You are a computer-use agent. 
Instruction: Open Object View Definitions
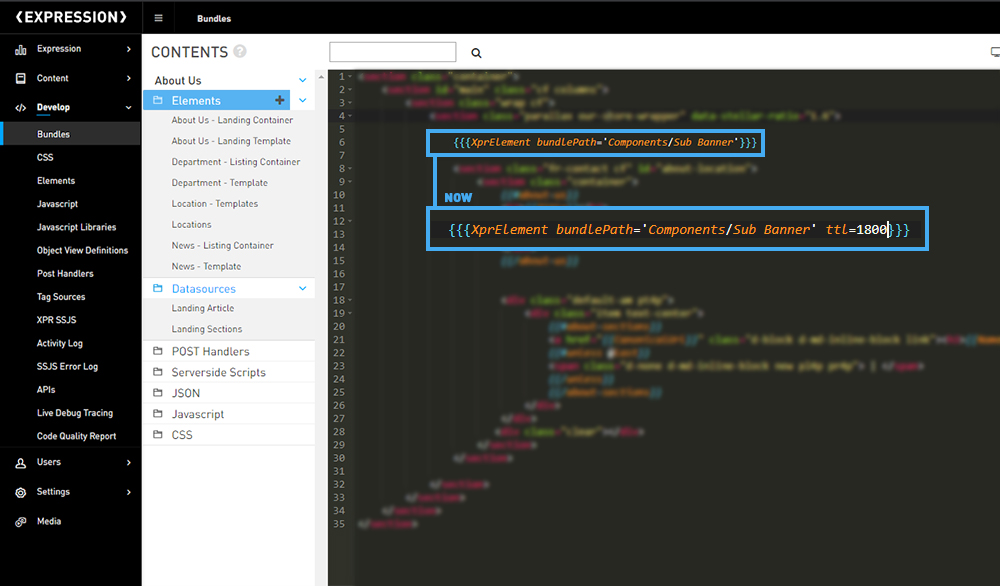coord(82,250)
